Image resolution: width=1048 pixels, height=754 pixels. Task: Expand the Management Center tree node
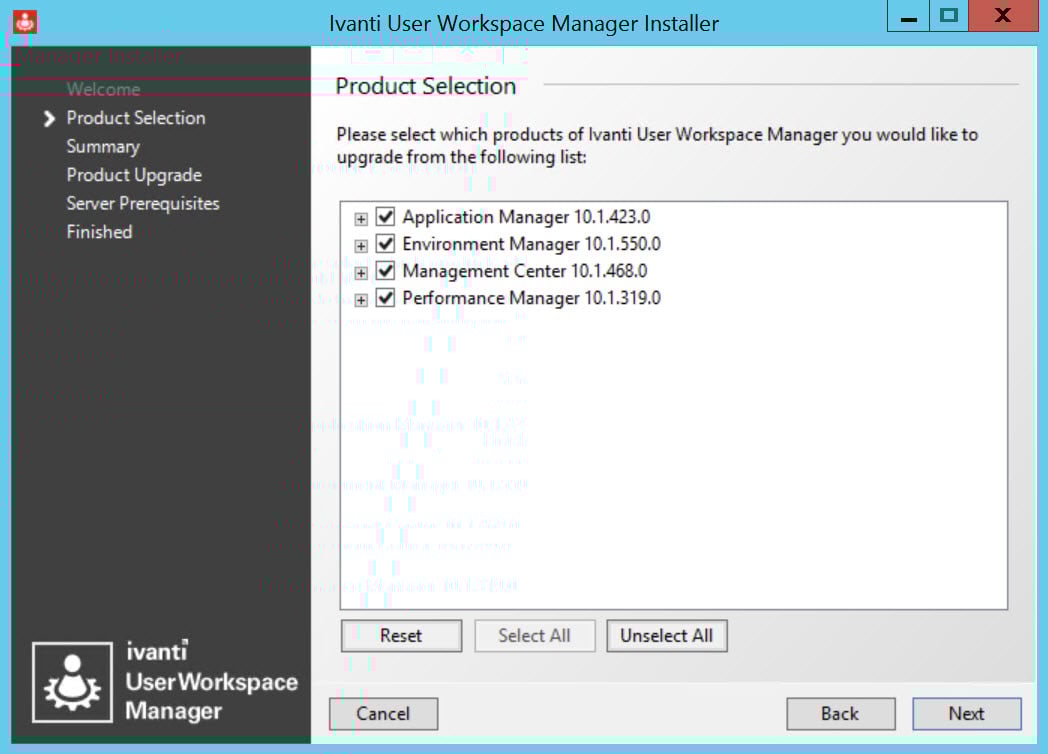[361, 272]
